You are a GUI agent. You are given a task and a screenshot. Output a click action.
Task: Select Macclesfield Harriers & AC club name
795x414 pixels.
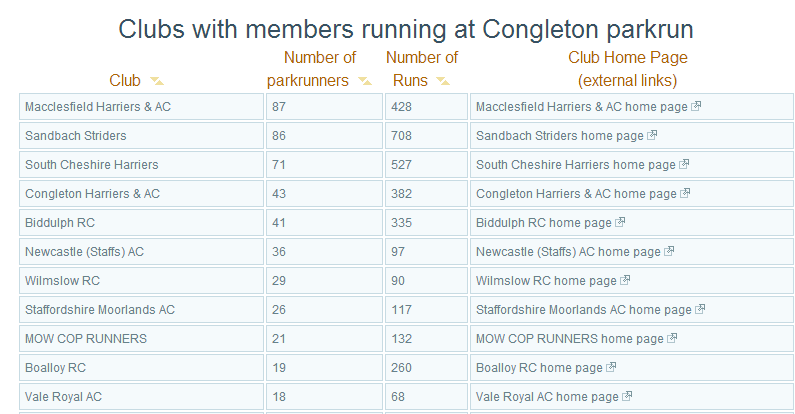[x=98, y=107]
